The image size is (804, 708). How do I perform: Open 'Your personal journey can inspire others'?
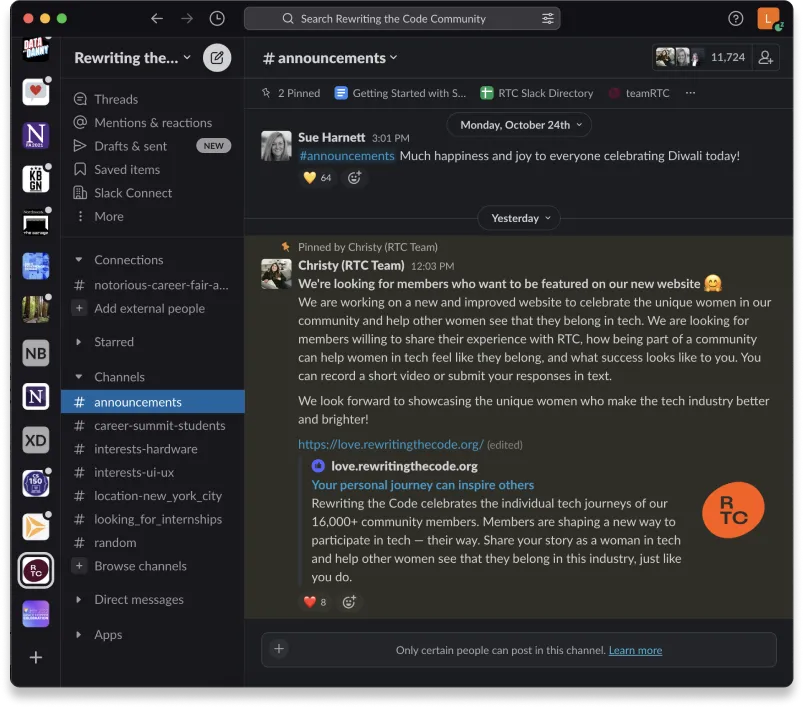423,485
